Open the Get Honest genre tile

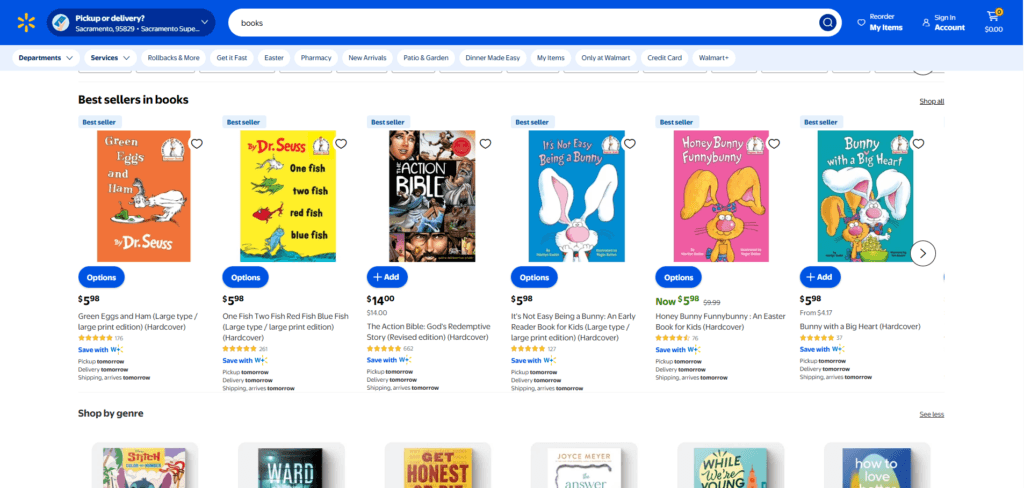pyautogui.click(x=438, y=465)
